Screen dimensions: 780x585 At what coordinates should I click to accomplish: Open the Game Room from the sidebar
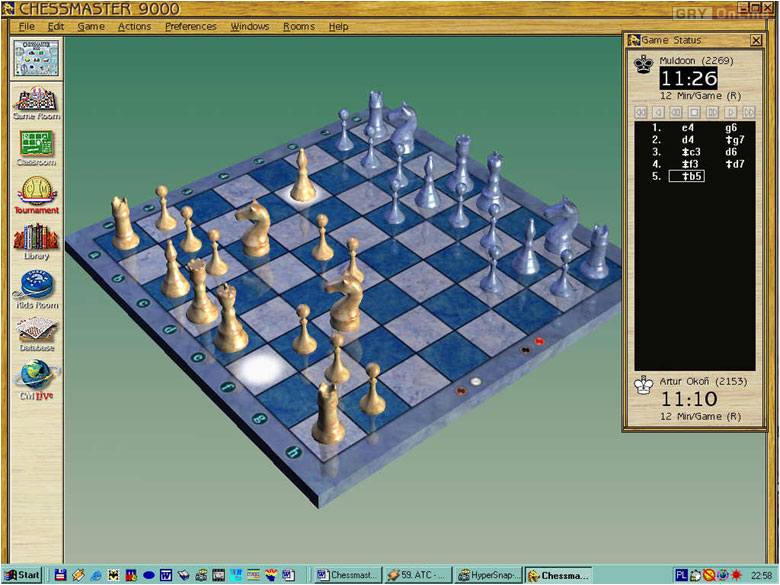click(36, 103)
